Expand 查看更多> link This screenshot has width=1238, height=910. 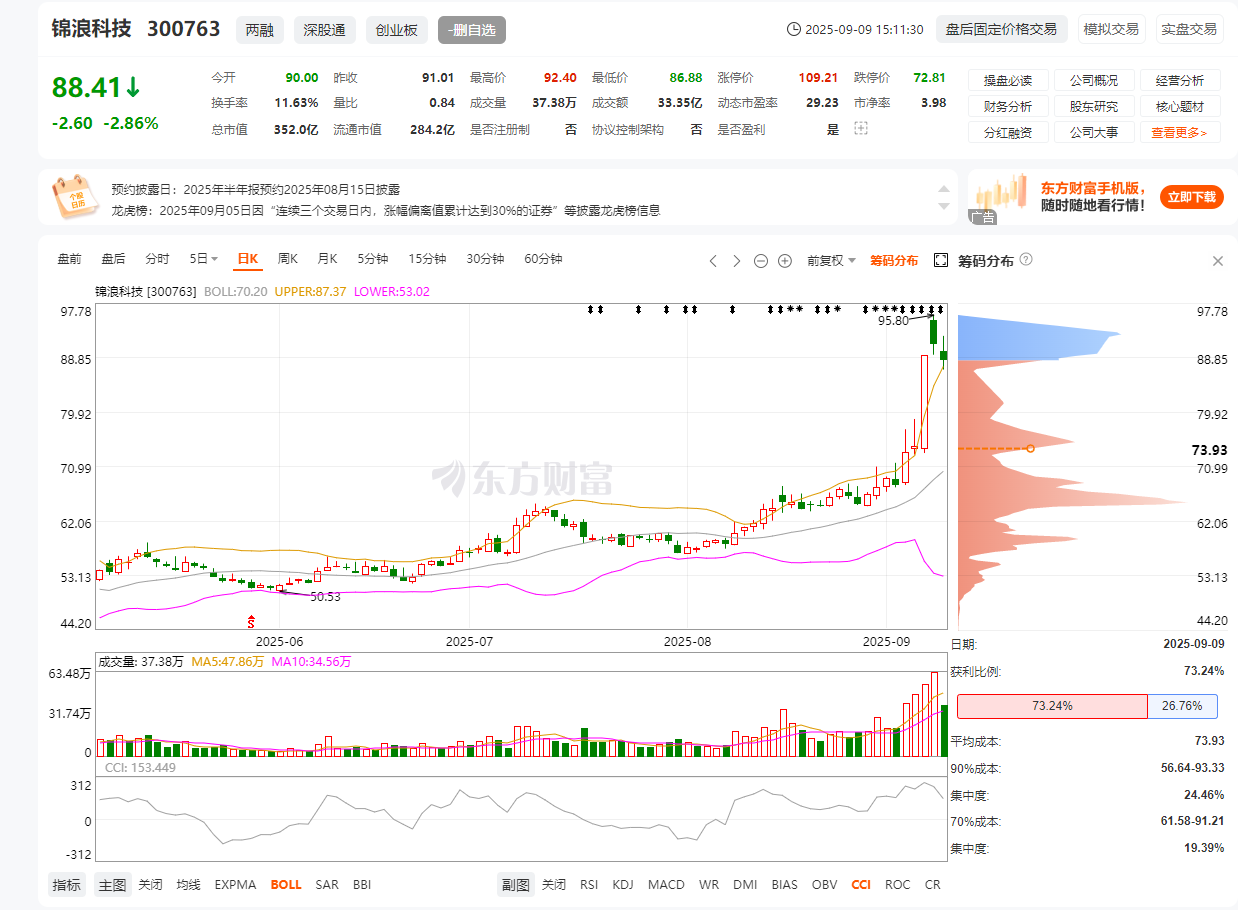point(1180,132)
